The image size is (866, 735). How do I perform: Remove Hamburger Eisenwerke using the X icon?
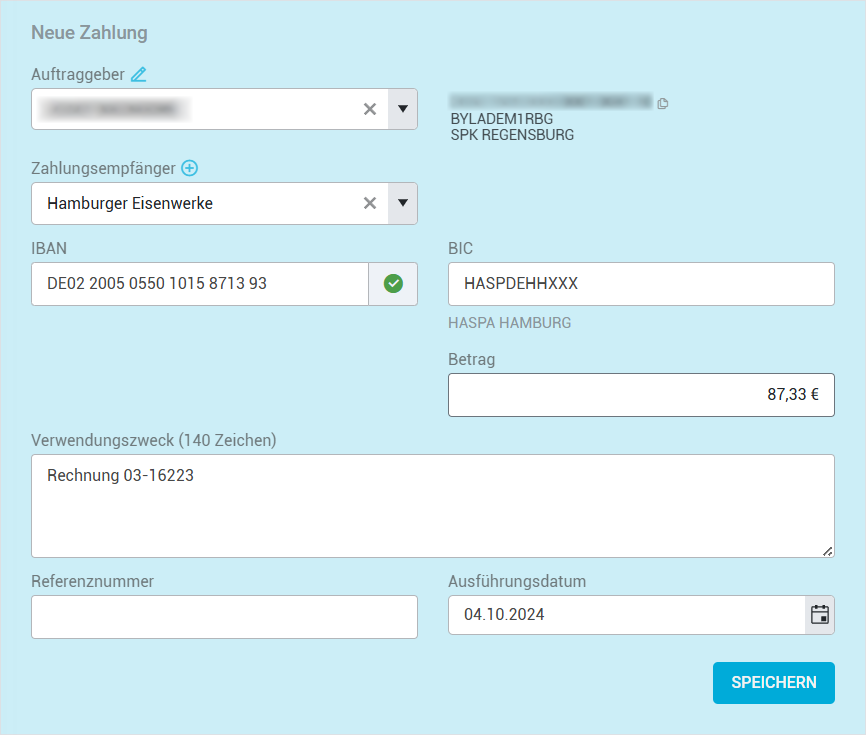click(370, 203)
